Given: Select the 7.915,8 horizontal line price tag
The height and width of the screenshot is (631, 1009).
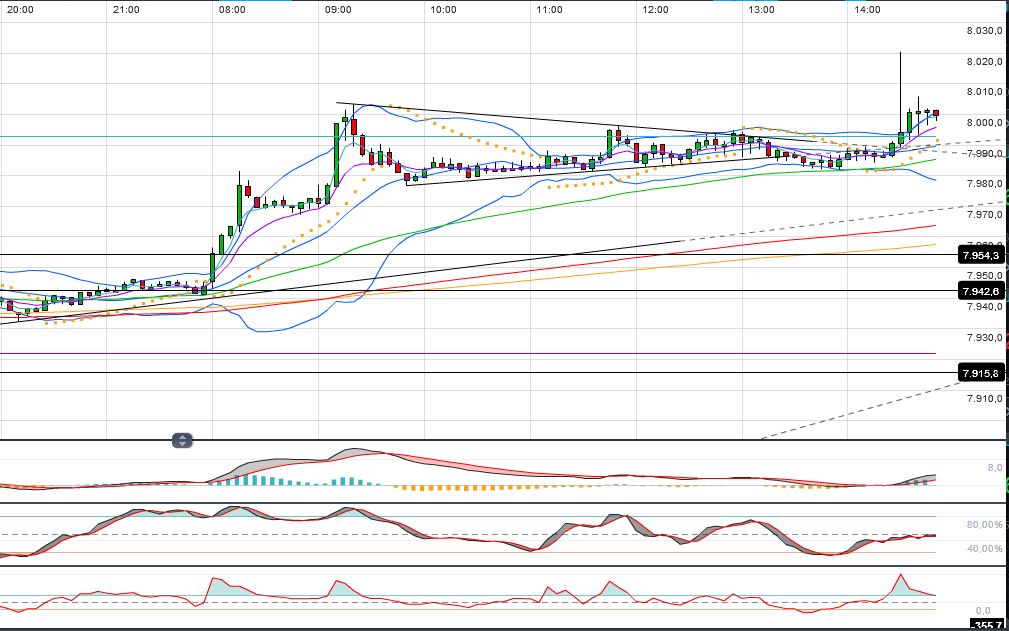Looking at the screenshot, I should pyautogui.click(x=981, y=373).
